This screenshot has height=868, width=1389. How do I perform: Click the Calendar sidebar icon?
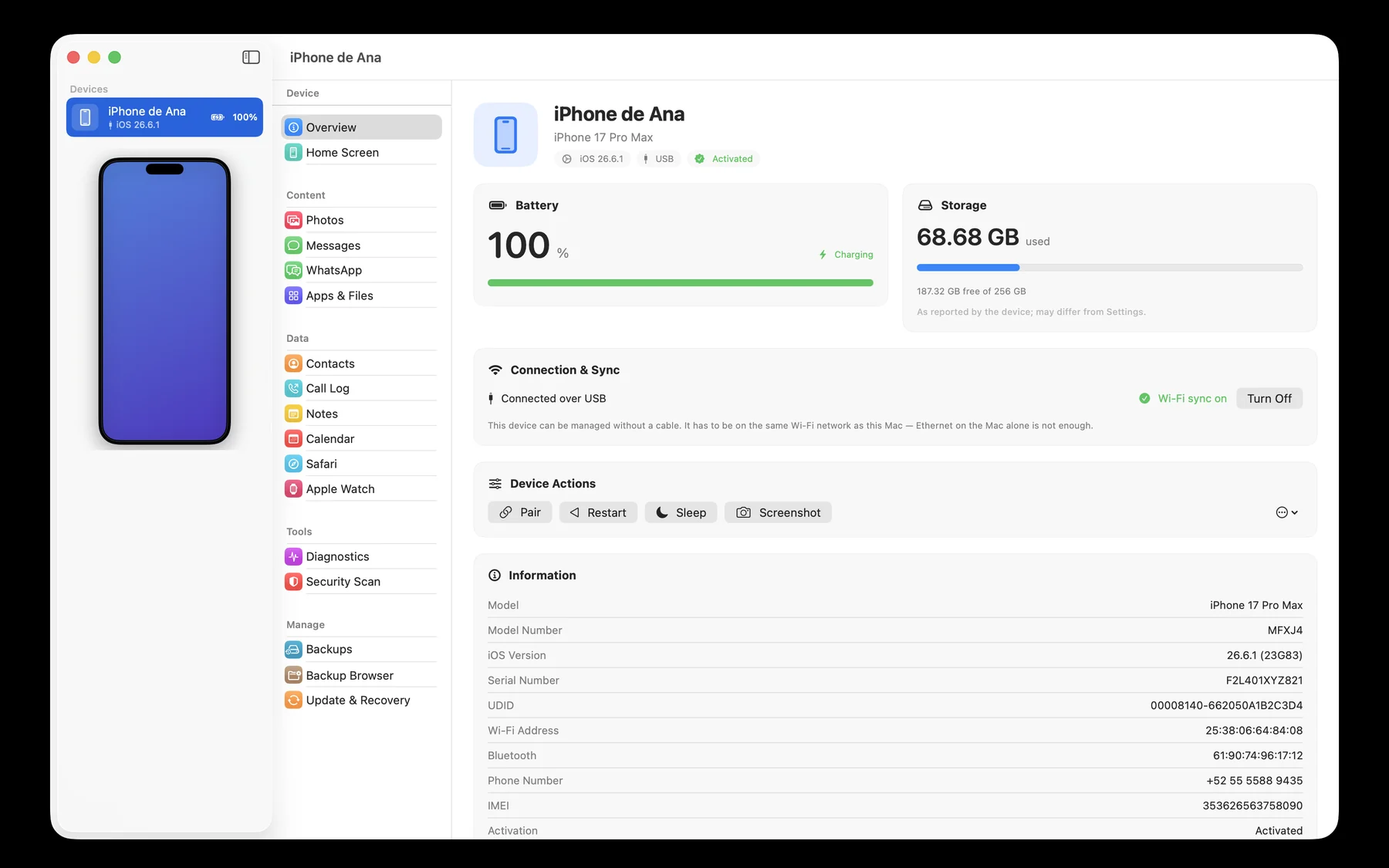(x=293, y=439)
